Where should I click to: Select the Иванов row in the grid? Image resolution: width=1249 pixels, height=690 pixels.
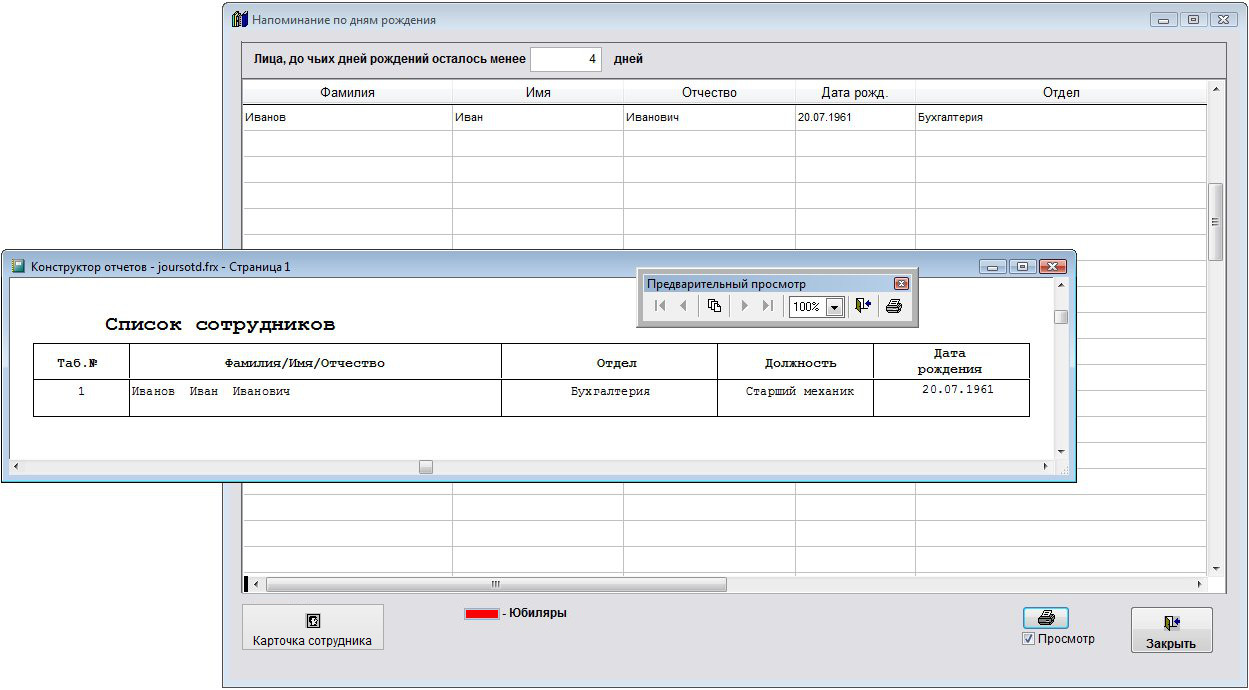click(347, 118)
